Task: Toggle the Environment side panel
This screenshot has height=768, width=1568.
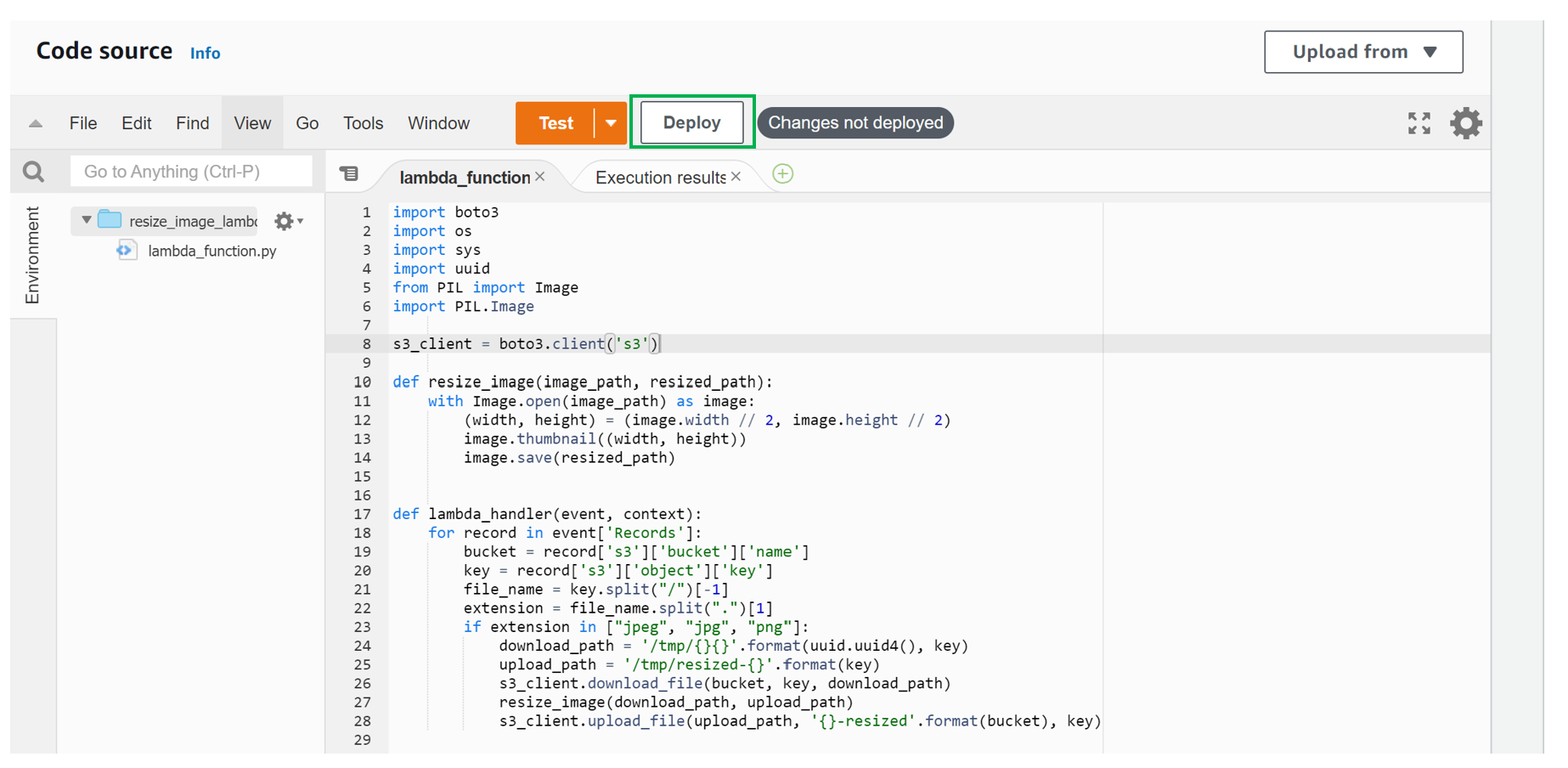Action: tap(32, 255)
